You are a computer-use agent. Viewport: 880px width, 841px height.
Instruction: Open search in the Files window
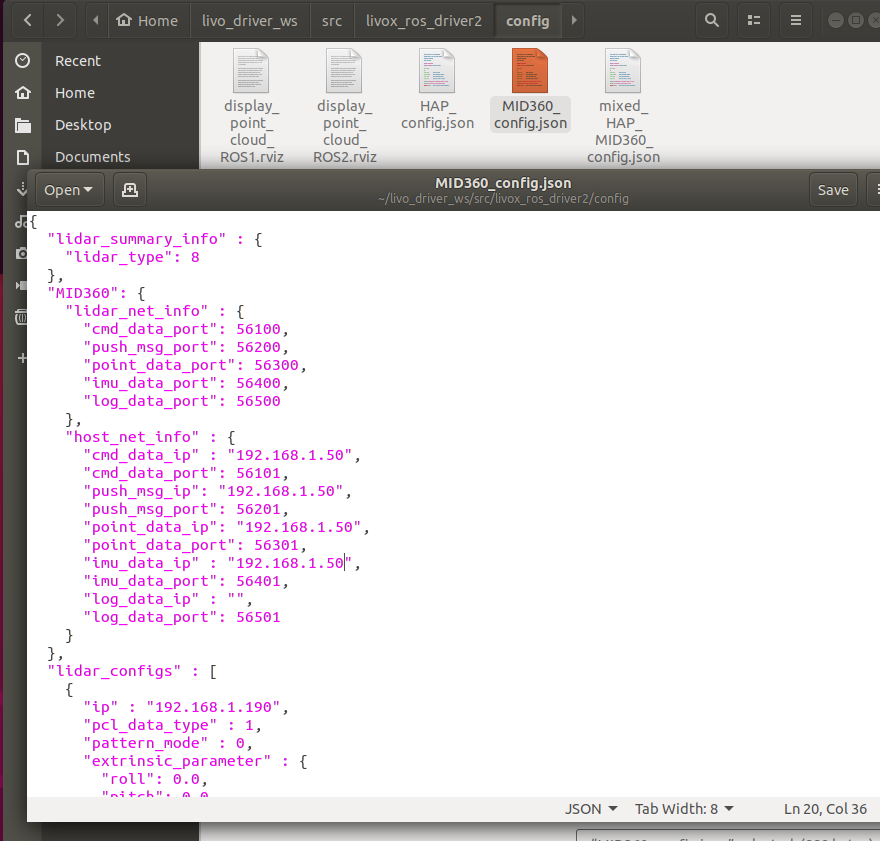712,21
